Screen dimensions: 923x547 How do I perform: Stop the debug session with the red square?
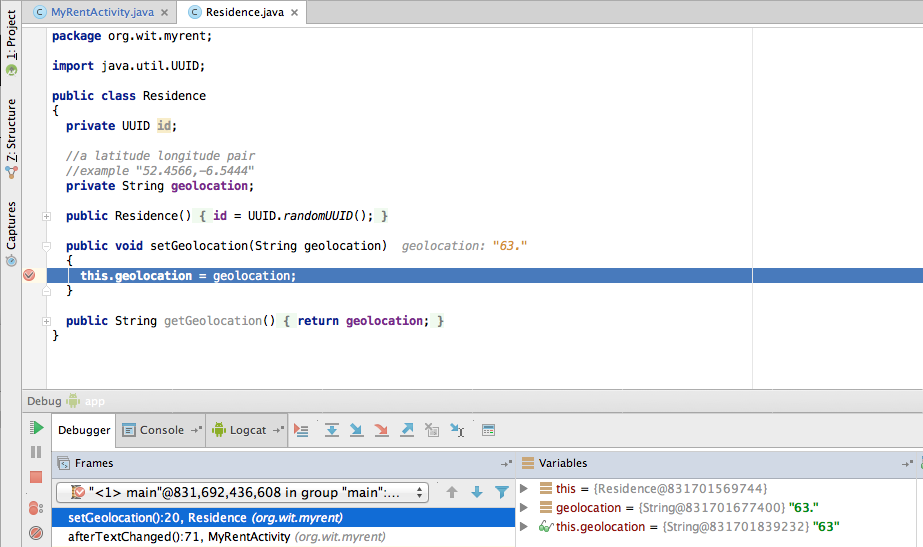coord(37,478)
